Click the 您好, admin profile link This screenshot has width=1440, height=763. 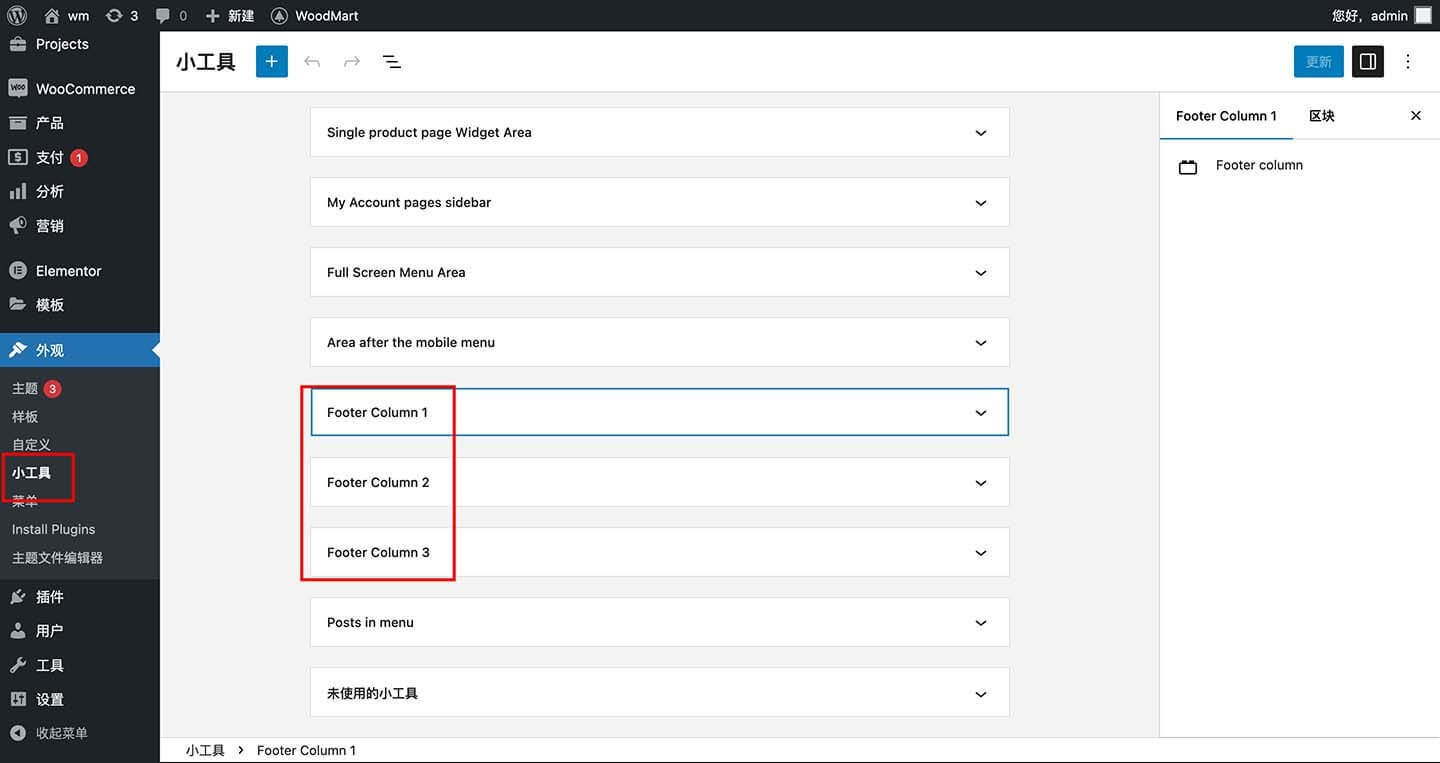1370,15
